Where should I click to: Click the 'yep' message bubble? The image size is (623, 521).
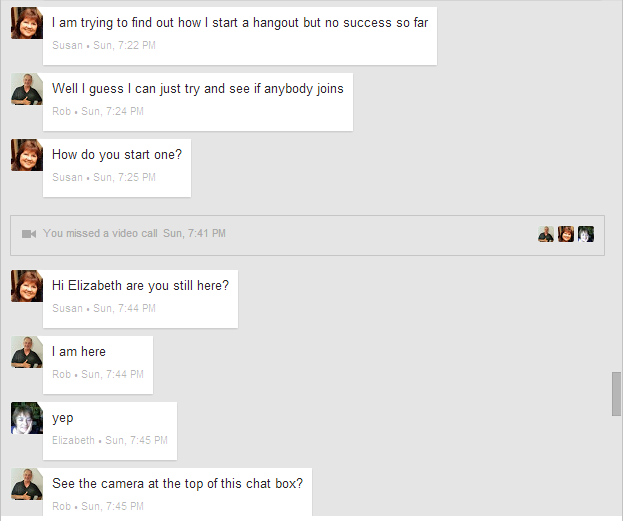click(x=63, y=418)
